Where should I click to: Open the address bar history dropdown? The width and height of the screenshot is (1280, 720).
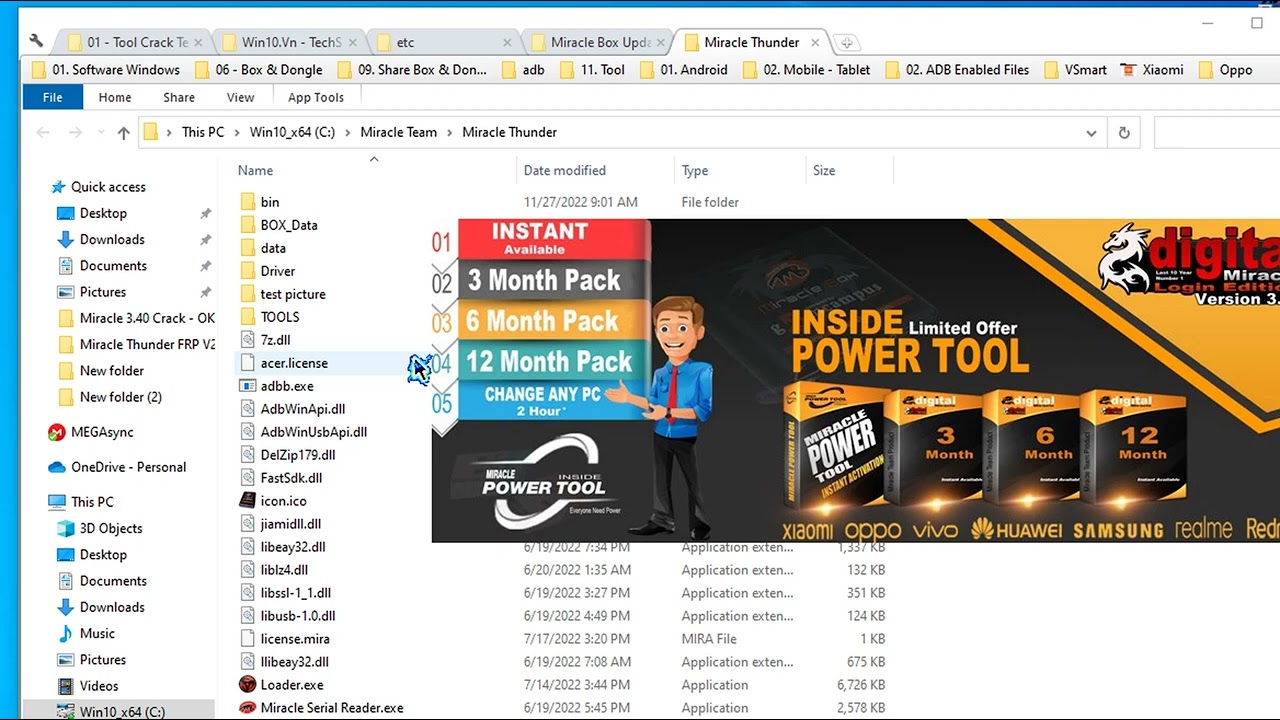tap(1091, 132)
